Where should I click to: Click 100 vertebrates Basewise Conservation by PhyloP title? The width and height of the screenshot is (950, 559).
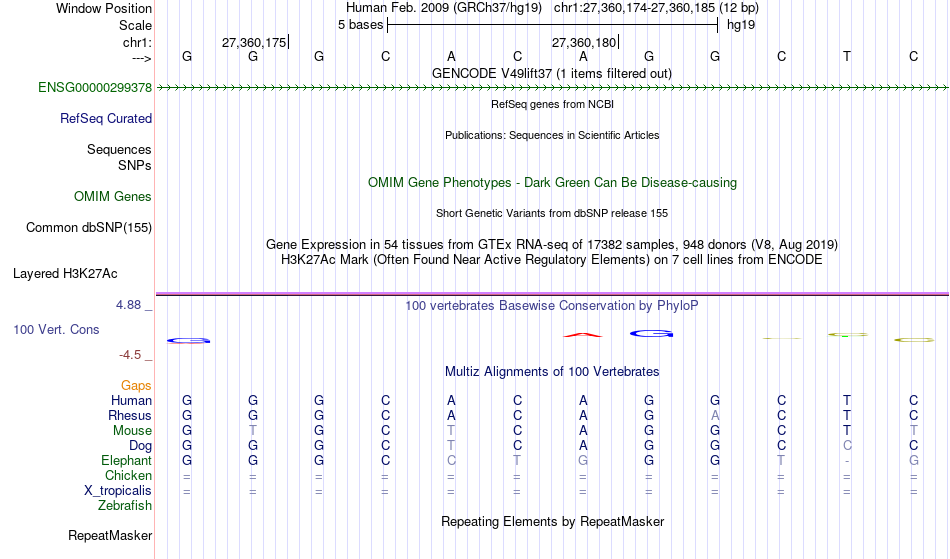pyautogui.click(x=552, y=305)
